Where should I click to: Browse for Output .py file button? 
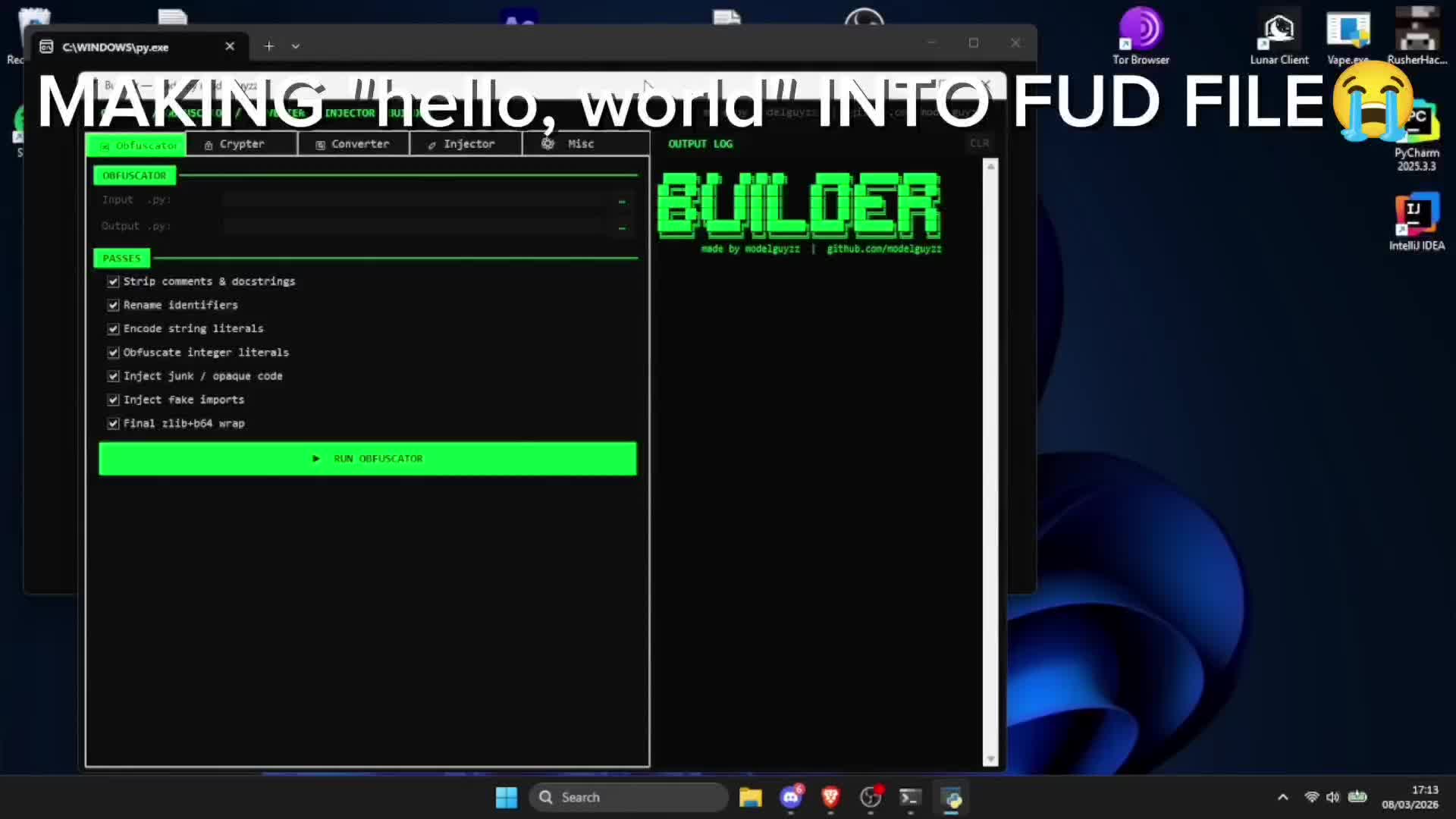click(622, 227)
